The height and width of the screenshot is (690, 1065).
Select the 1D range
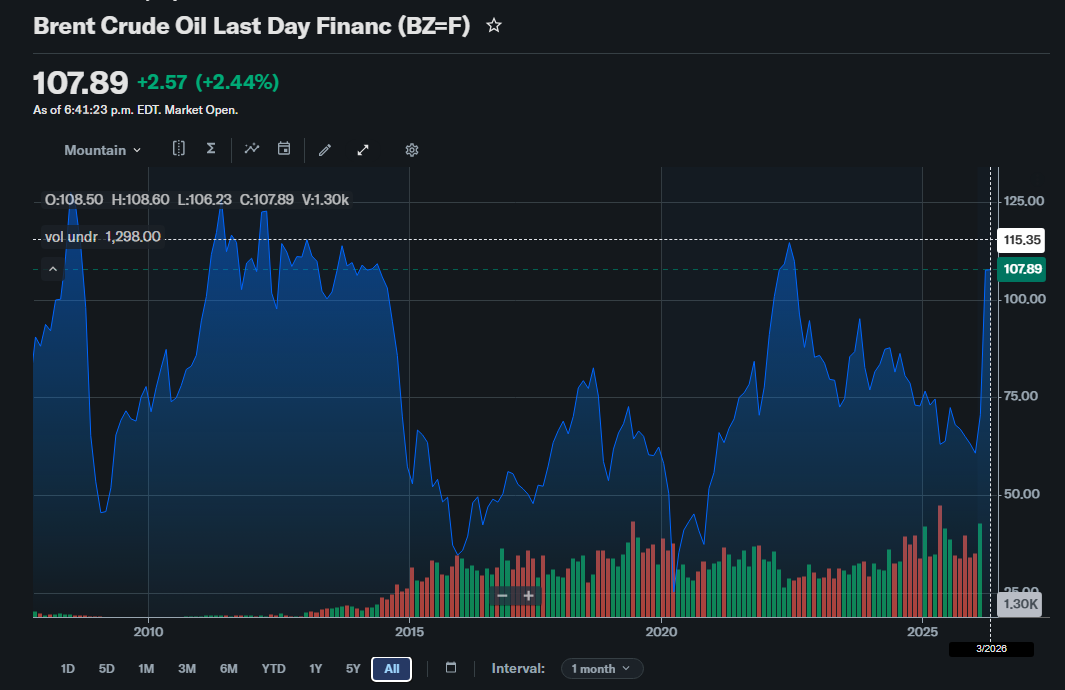coord(68,669)
